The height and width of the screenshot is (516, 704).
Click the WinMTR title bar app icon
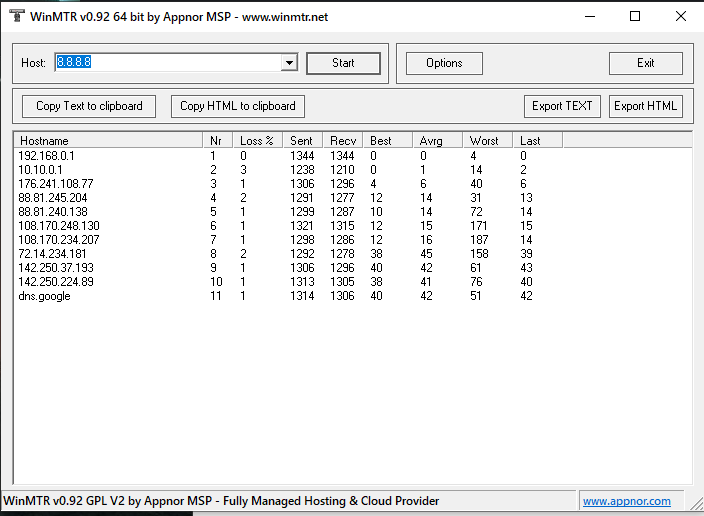[x=17, y=16]
